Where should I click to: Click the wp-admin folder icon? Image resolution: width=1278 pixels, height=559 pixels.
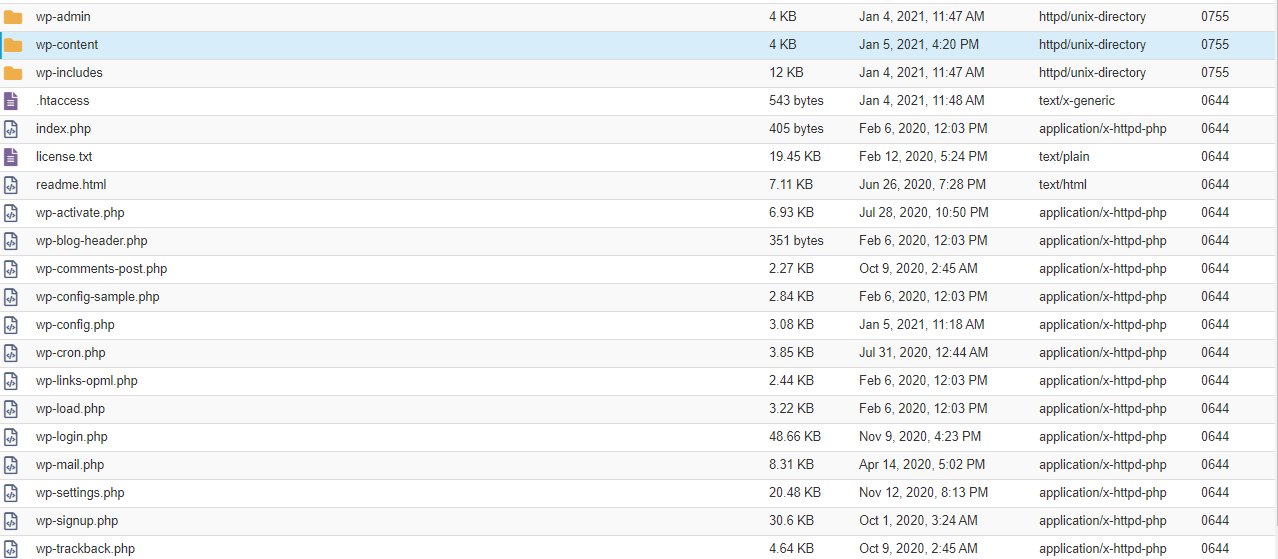point(12,17)
